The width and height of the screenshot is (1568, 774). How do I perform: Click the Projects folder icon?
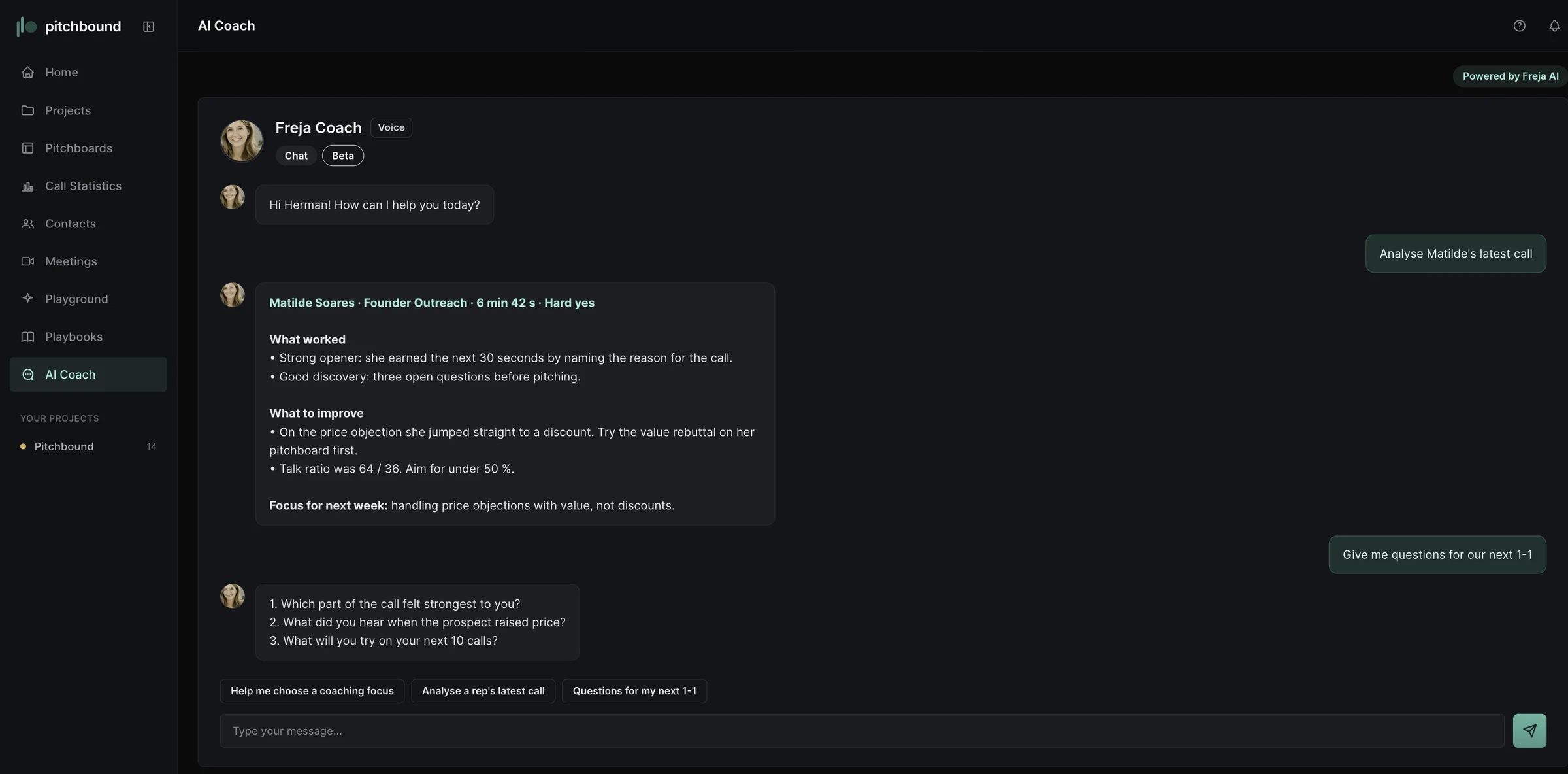[x=27, y=110]
